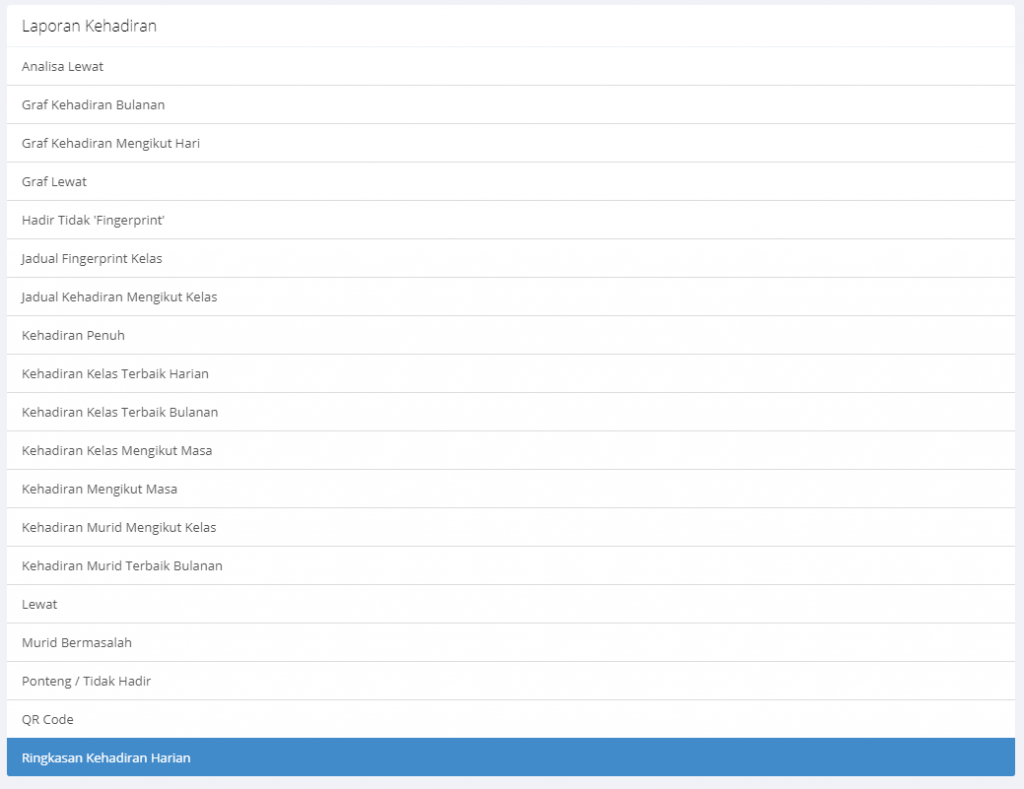Select Kehadiran Kelas Terbaik Bulanan
This screenshot has height=789, width=1024.
511,412
